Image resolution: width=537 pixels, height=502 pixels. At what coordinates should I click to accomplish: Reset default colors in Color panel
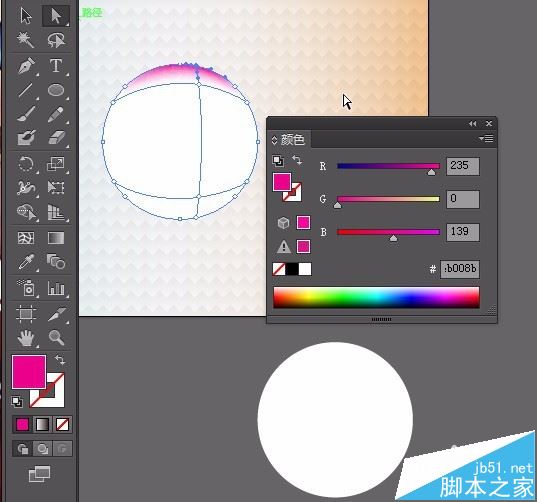[x=278, y=161]
